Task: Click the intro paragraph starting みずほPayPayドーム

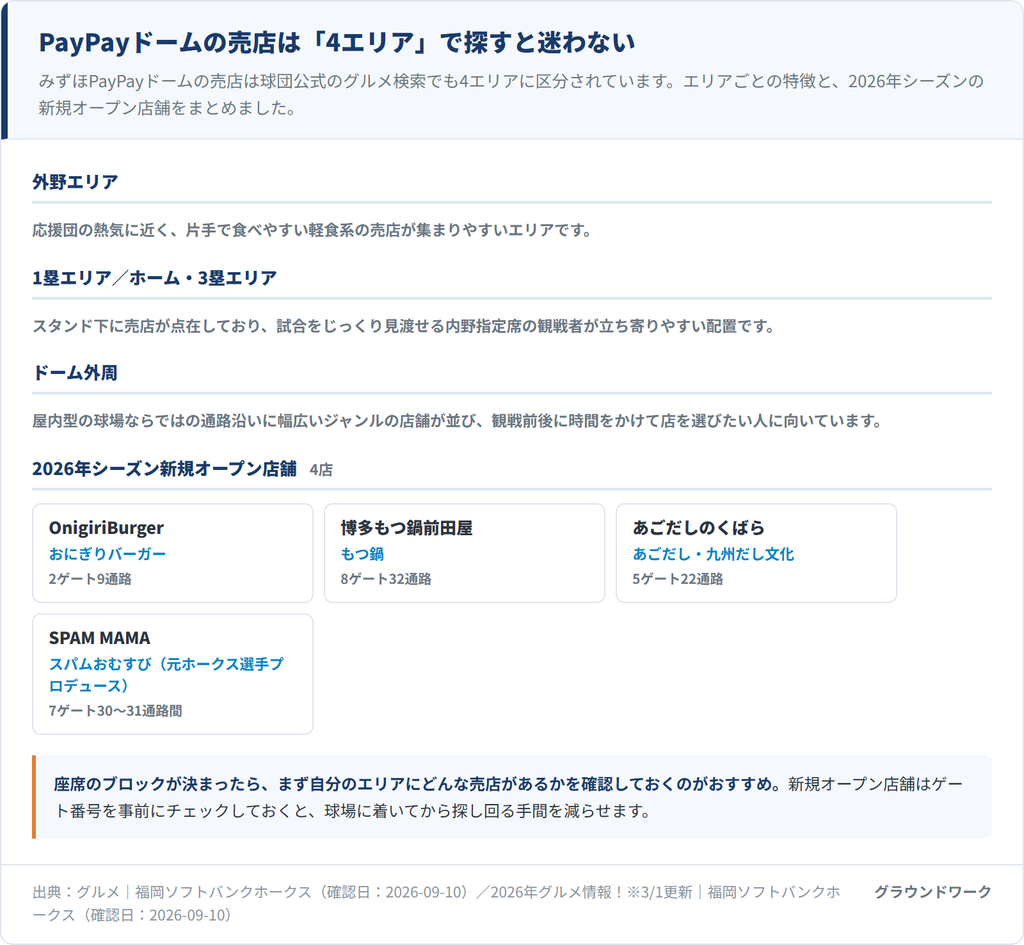Action: 511,94
